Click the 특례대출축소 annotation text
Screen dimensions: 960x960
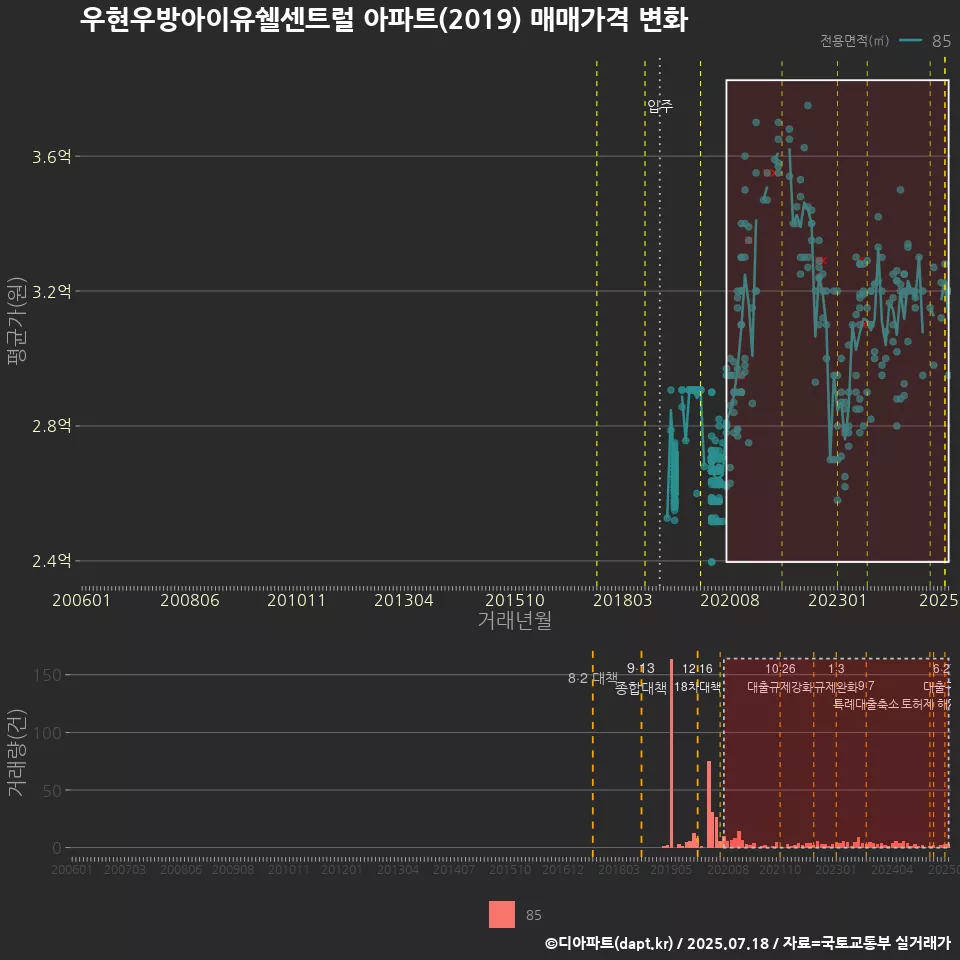click(x=866, y=704)
